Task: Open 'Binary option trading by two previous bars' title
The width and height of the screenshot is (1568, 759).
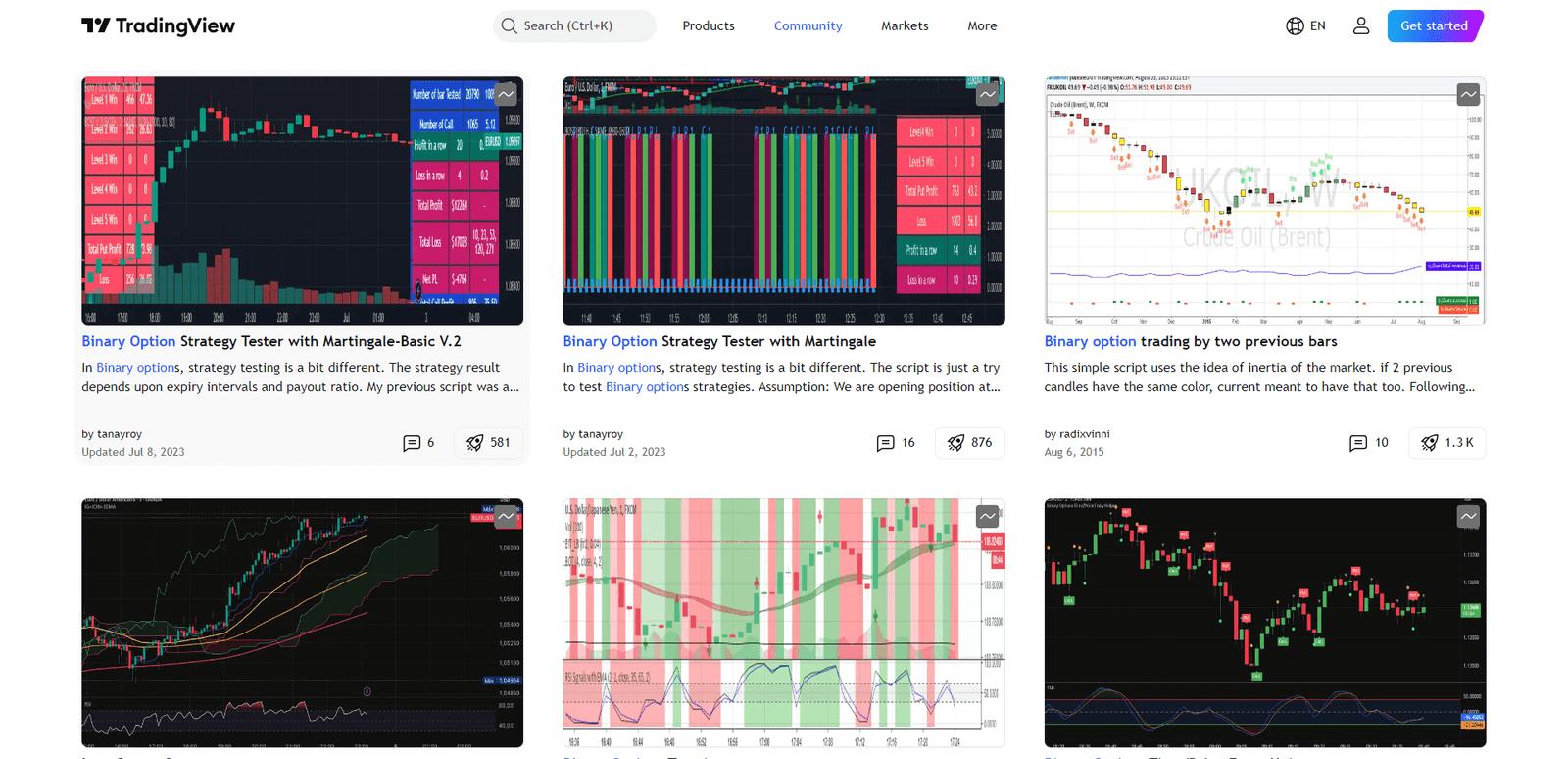Action: click(x=1191, y=341)
